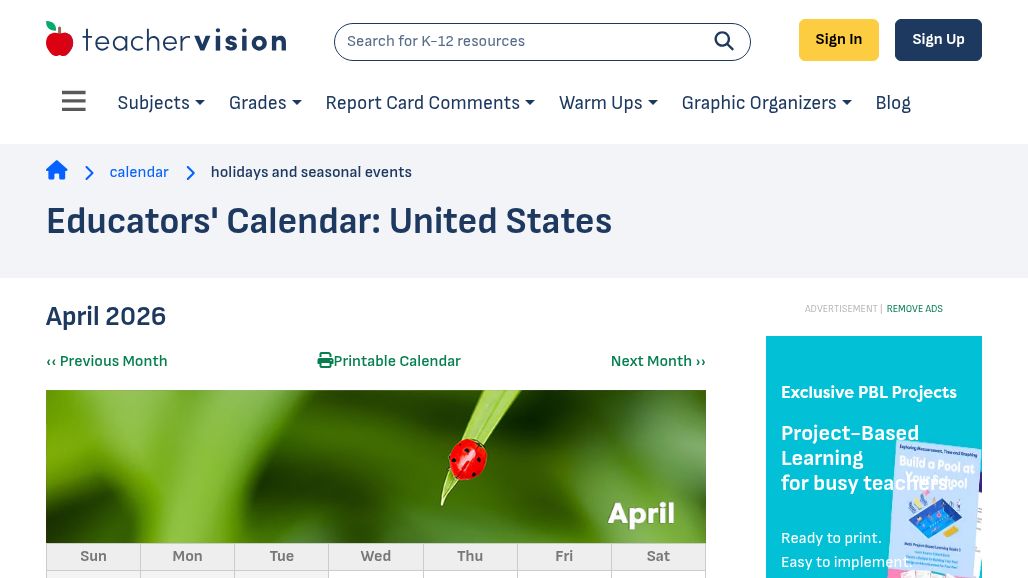This screenshot has height=578, width=1028.
Task: Focus the K-12 resources search field
Action: point(520,41)
